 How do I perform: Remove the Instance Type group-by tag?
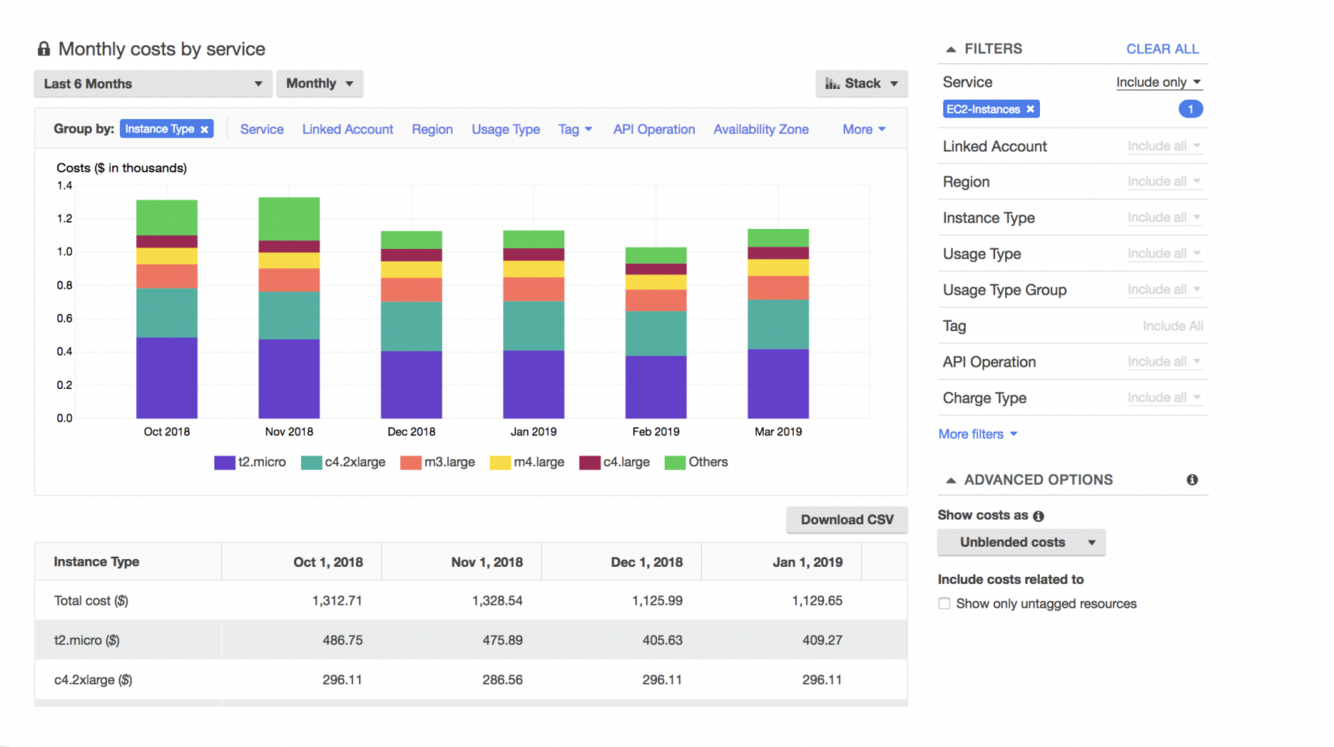click(x=204, y=129)
